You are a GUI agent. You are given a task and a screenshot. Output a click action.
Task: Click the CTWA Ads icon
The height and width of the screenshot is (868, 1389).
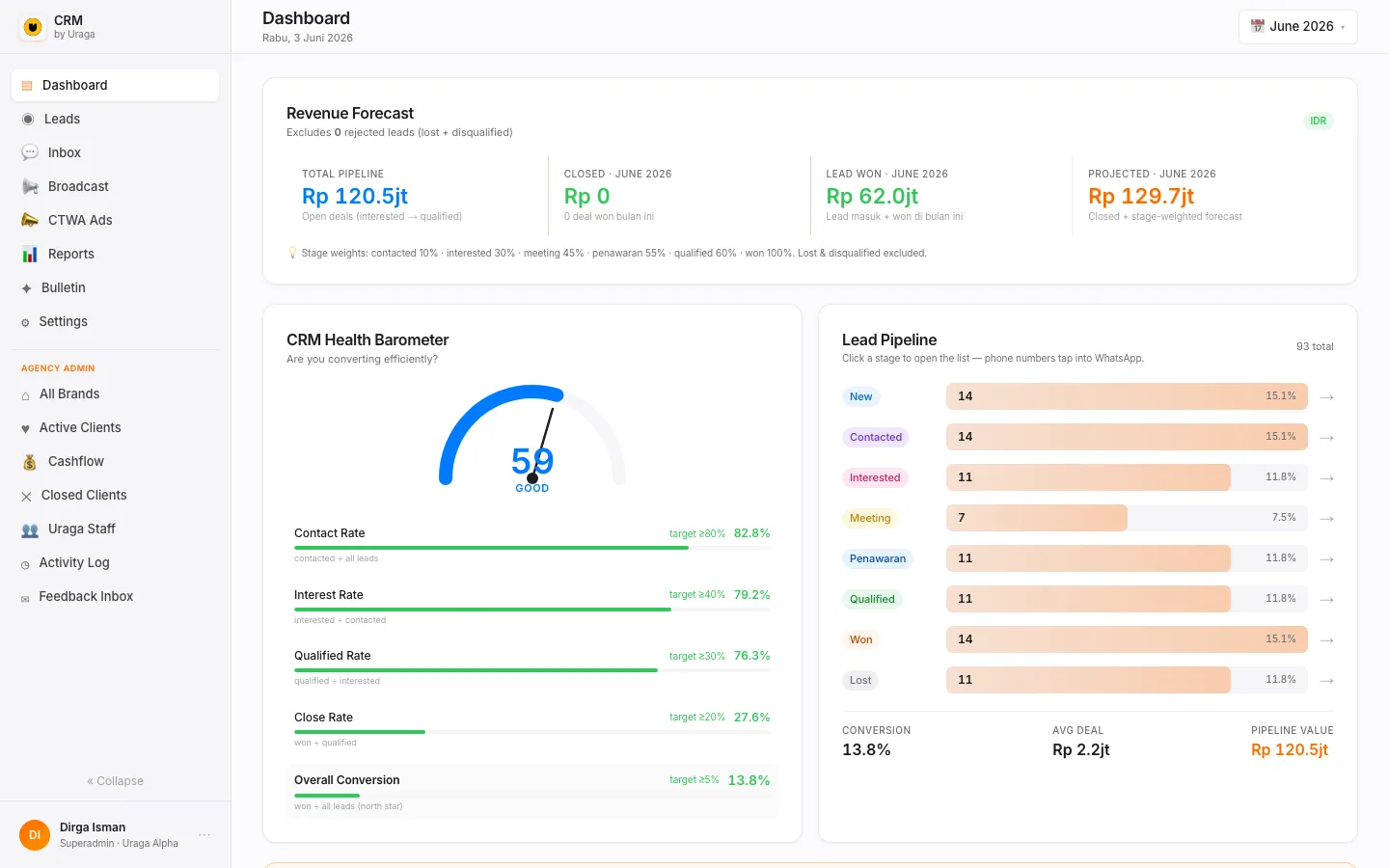click(x=30, y=220)
